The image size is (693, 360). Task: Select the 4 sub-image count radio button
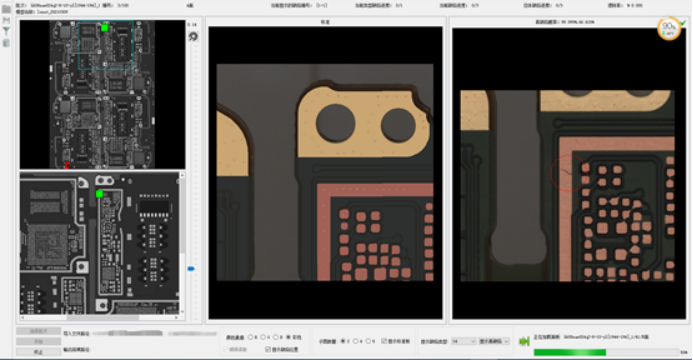click(x=355, y=341)
